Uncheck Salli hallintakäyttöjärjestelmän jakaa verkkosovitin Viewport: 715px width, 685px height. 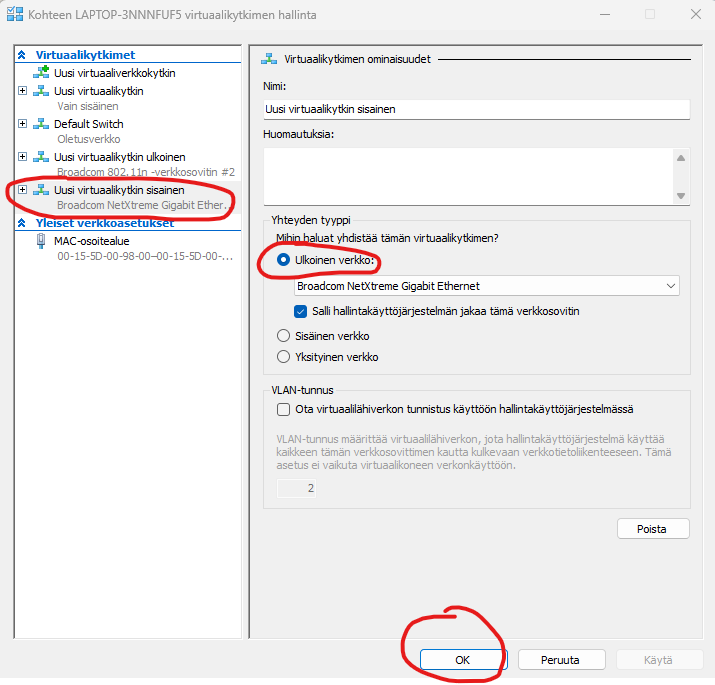pos(301,311)
